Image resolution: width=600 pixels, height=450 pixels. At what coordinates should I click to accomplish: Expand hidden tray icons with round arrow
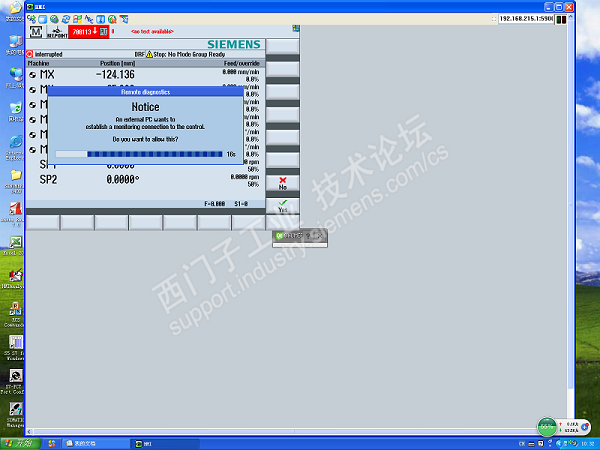click(x=558, y=443)
